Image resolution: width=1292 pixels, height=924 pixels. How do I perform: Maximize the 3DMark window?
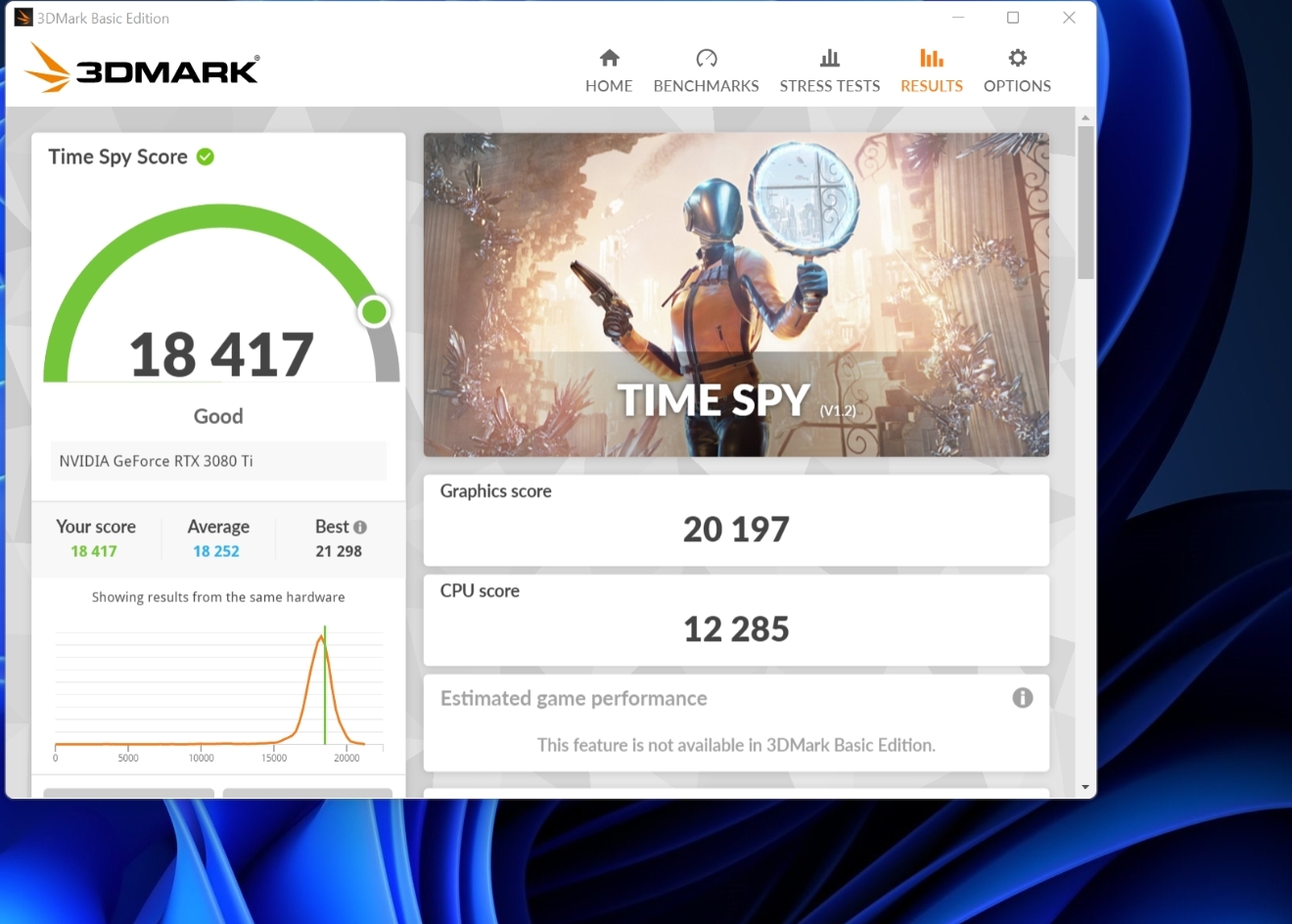(1013, 18)
